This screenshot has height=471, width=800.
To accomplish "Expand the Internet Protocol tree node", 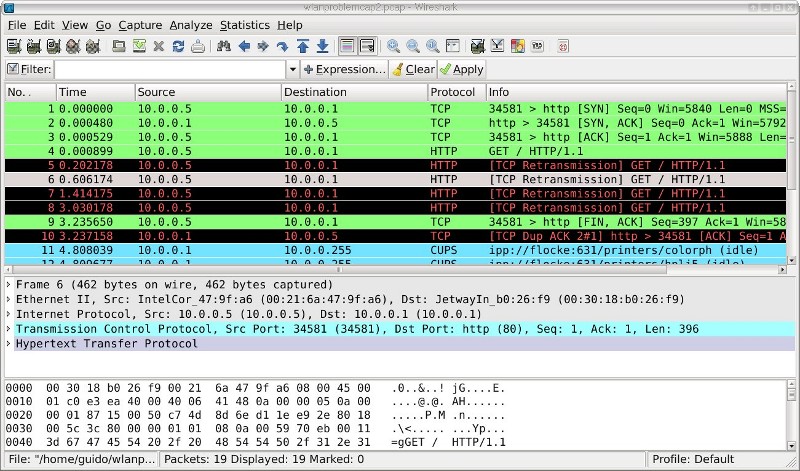I will (9, 314).
